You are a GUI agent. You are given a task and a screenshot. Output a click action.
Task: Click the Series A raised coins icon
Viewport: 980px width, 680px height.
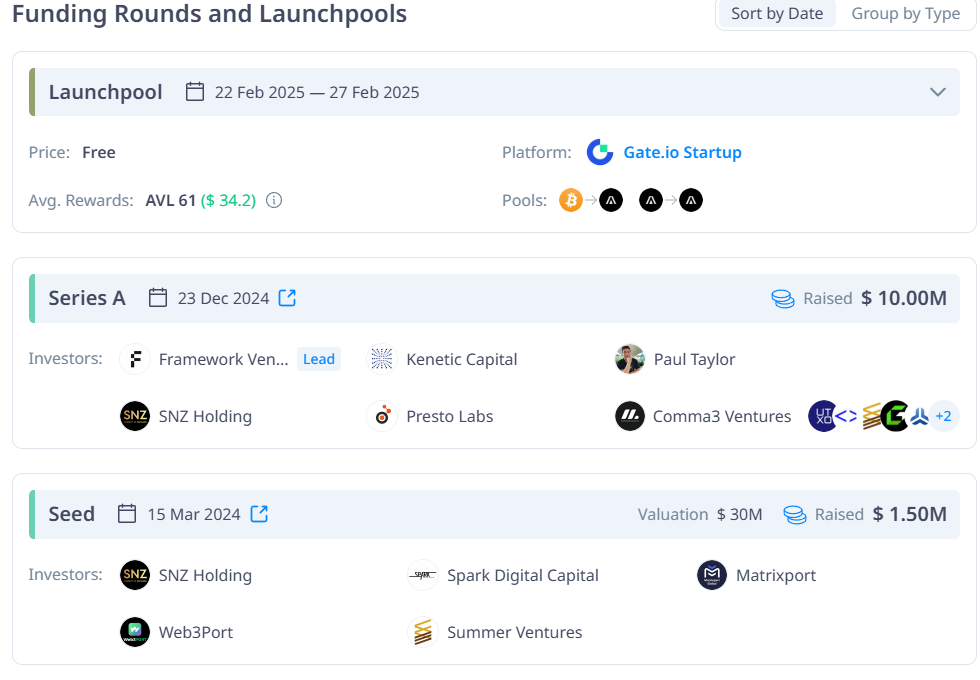click(782, 299)
